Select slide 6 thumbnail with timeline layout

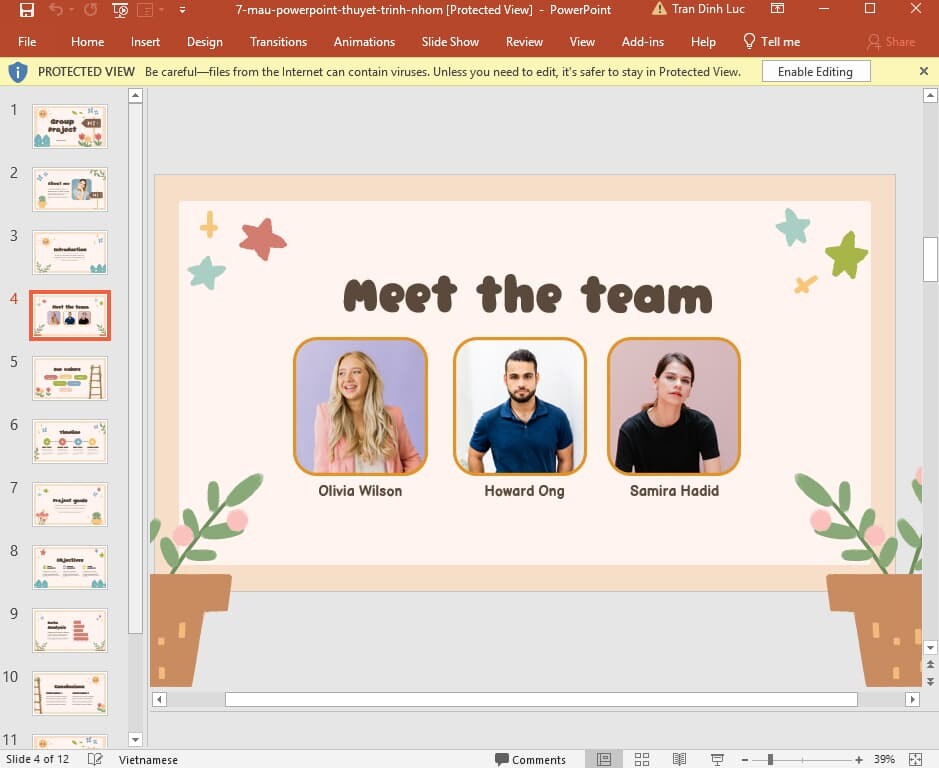pyautogui.click(x=69, y=440)
